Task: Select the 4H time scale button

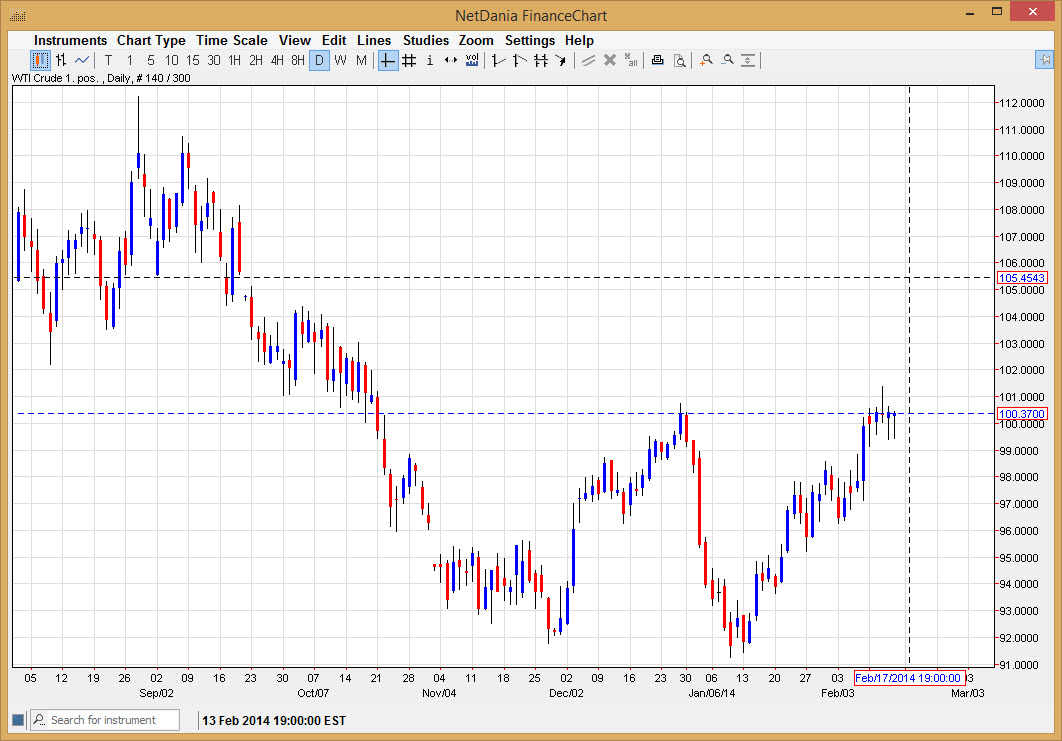Action: click(277, 60)
